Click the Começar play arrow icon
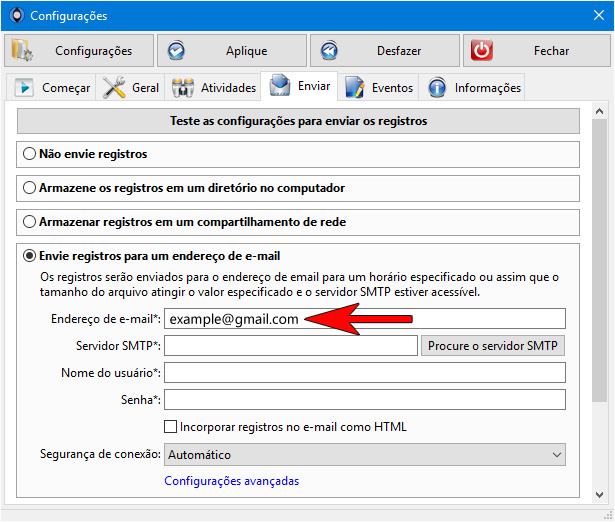 [24, 87]
